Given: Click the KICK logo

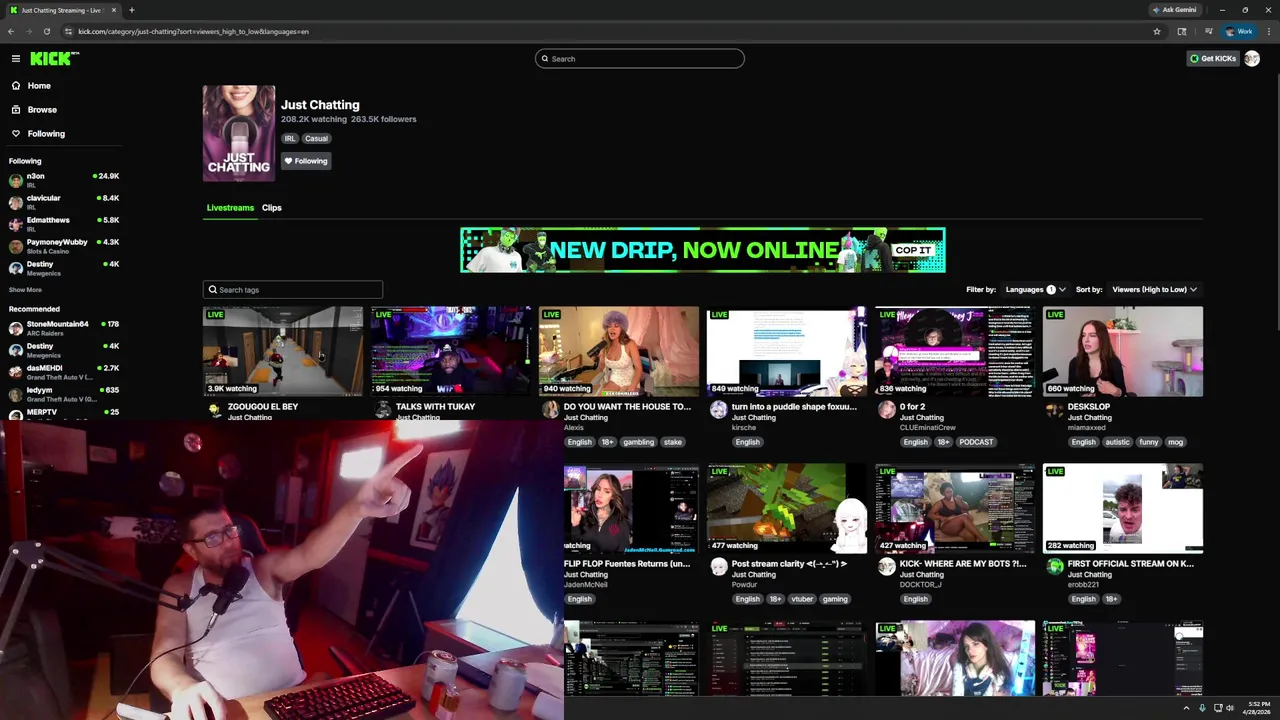Looking at the screenshot, I should pos(53,59).
